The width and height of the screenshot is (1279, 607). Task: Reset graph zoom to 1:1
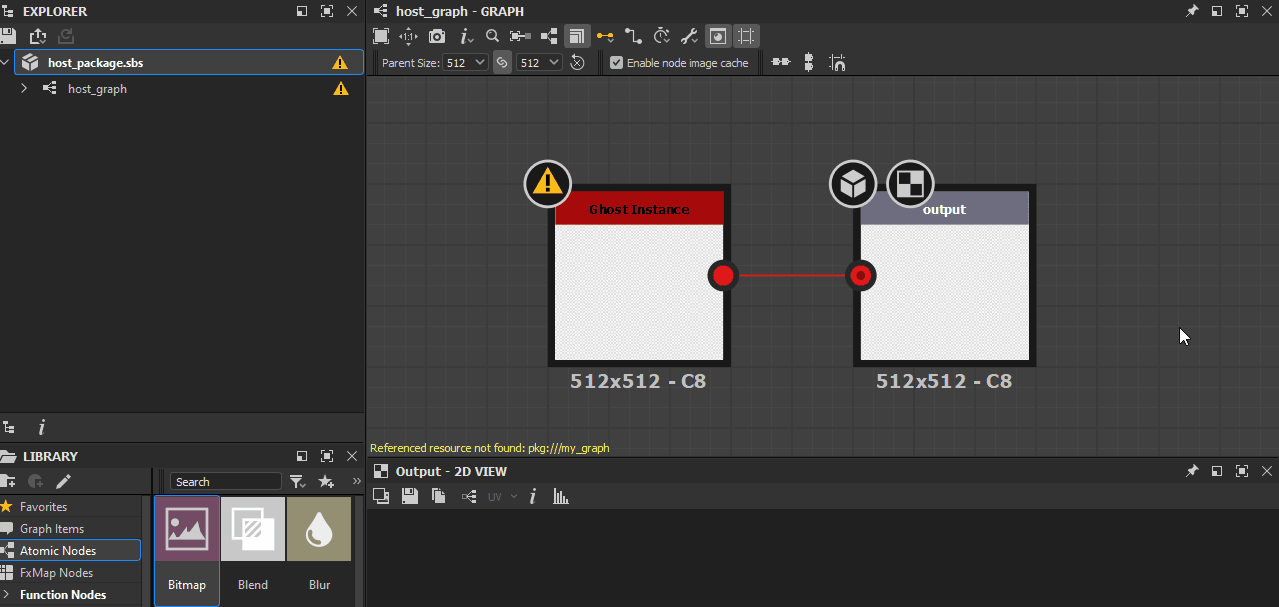[408, 36]
